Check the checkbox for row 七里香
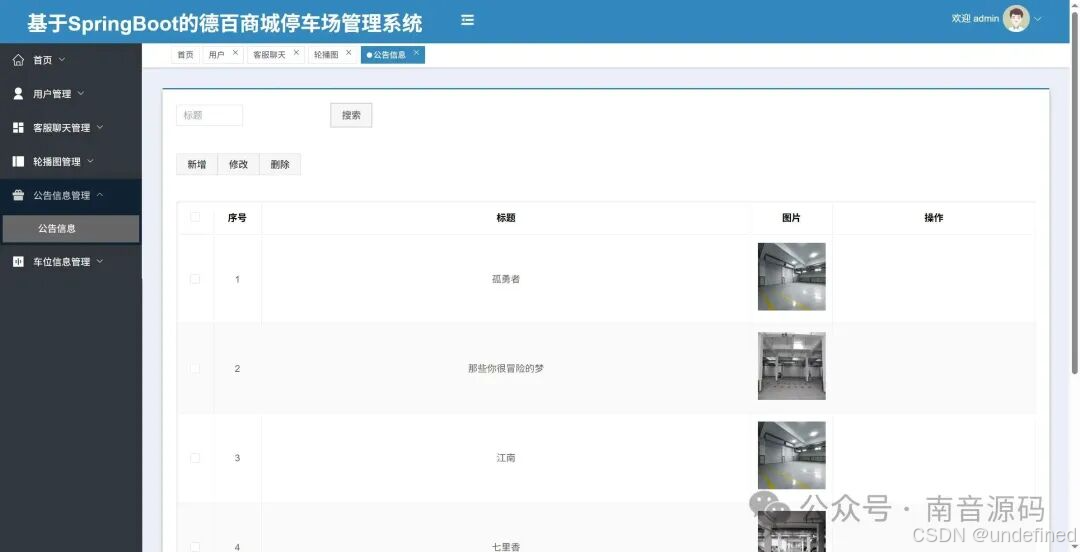 point(195,546)
